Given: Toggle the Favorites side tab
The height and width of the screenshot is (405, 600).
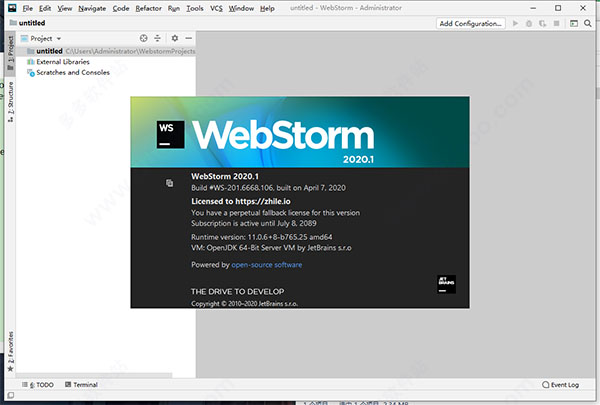Looking at the screenshot, I should 10,351.
